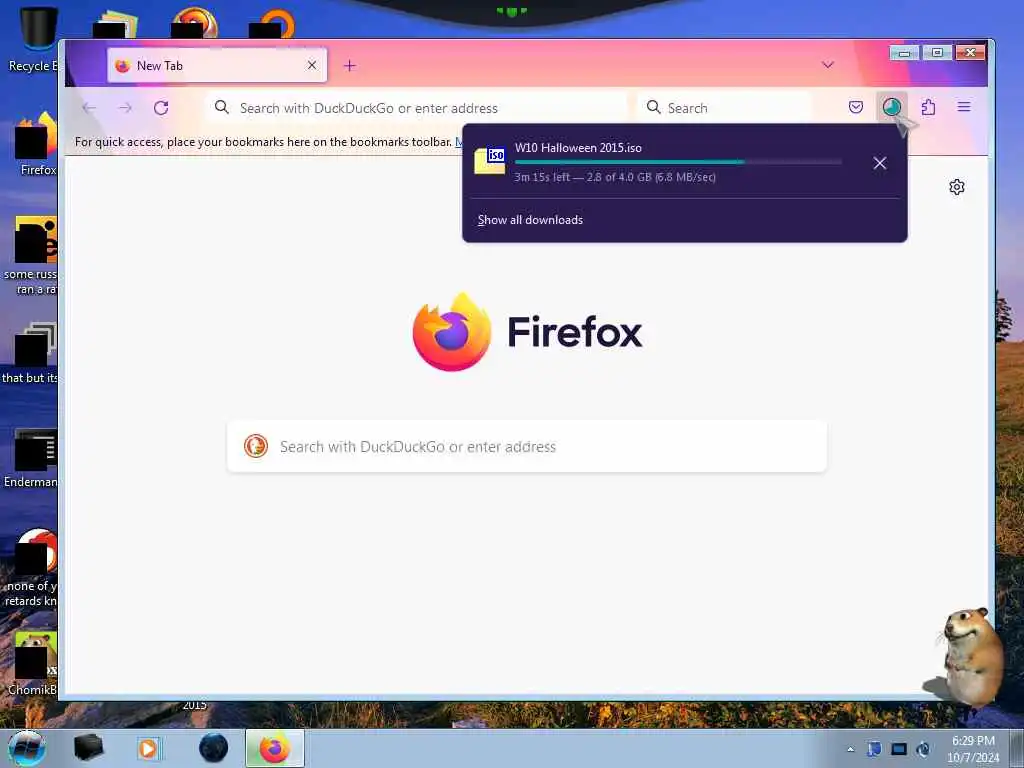Open the Downloads progress toolbar icon
Screen dimensions: 1024x768
(x=891, y=107)
